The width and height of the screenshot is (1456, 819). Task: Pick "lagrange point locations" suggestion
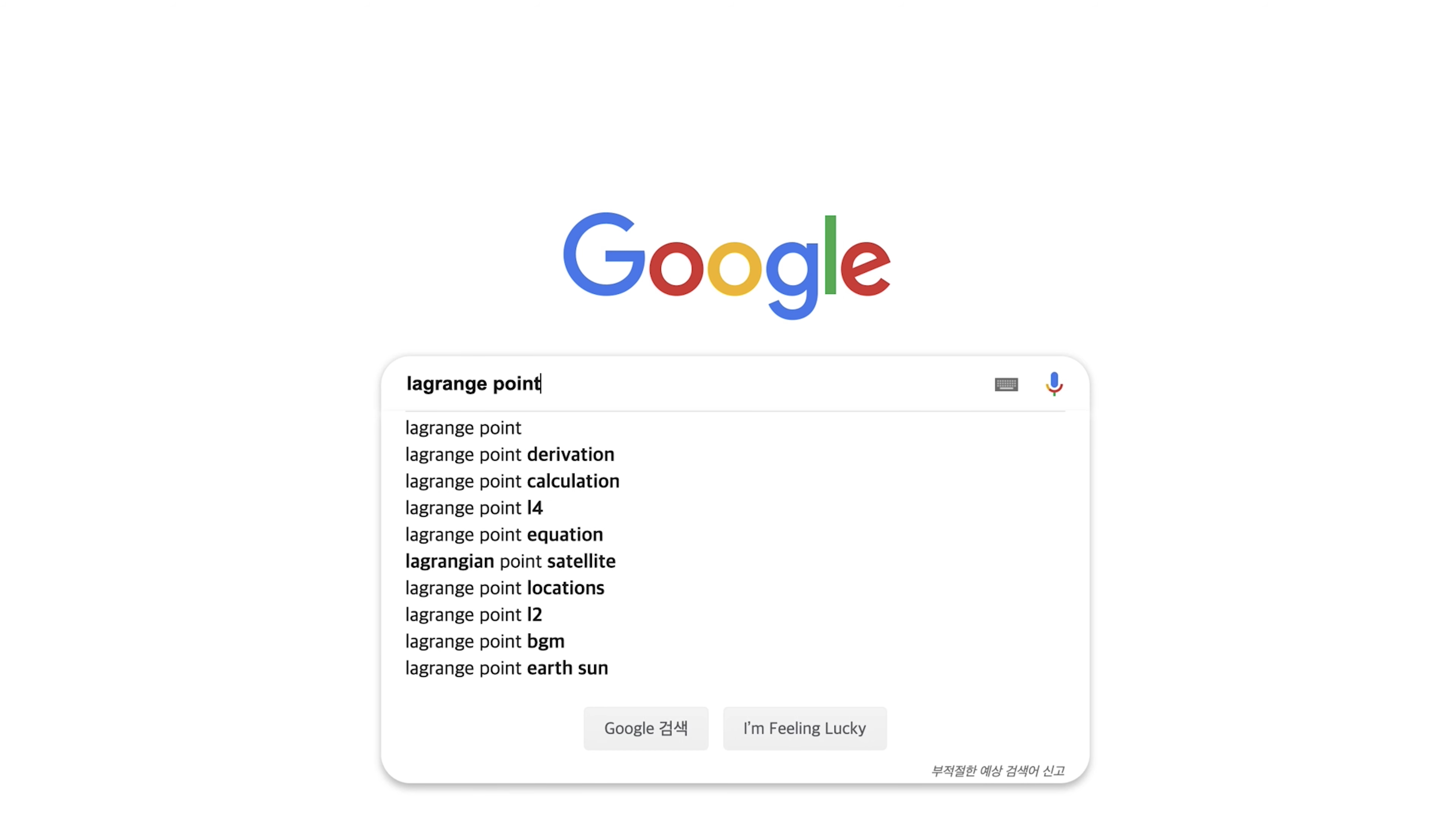735,588
